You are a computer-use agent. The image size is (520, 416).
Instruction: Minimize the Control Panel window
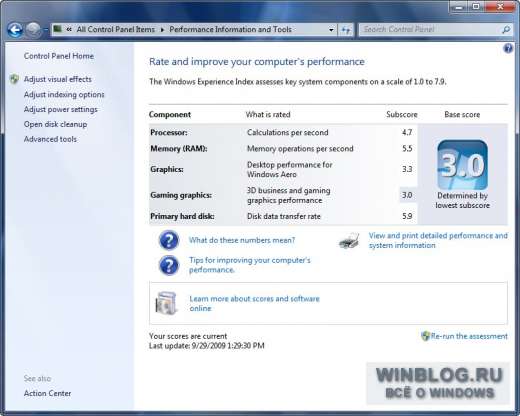(x=459, y=7)
